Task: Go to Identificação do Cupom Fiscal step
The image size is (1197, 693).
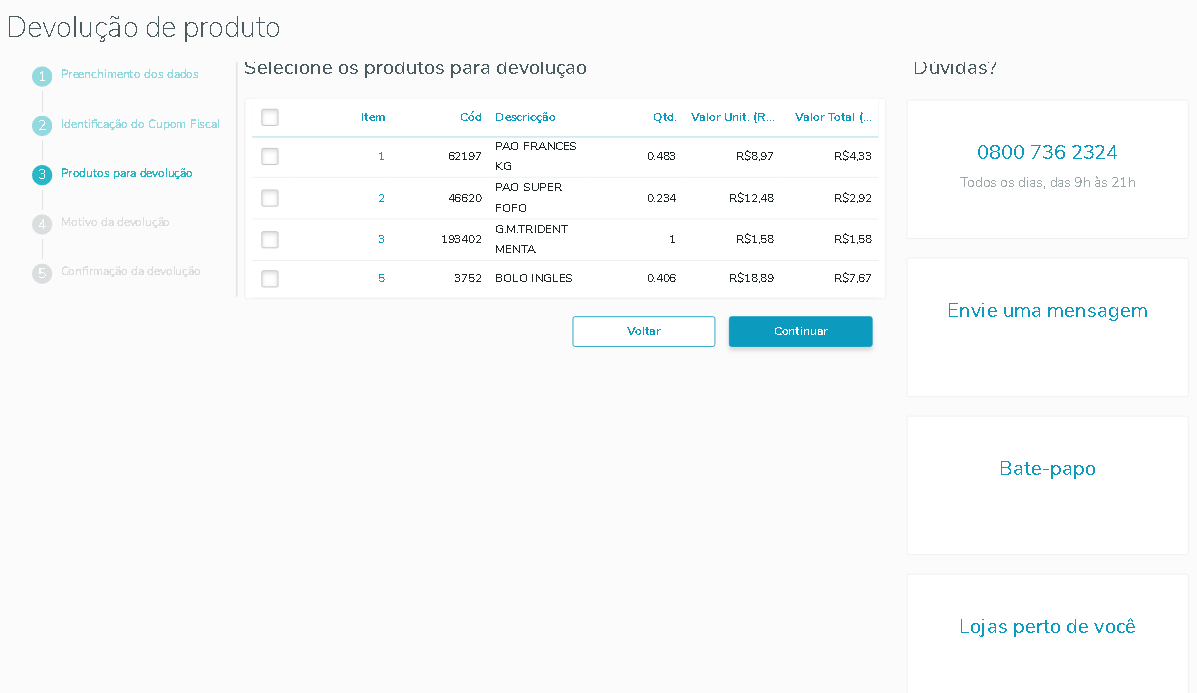Action: [140, 124]
